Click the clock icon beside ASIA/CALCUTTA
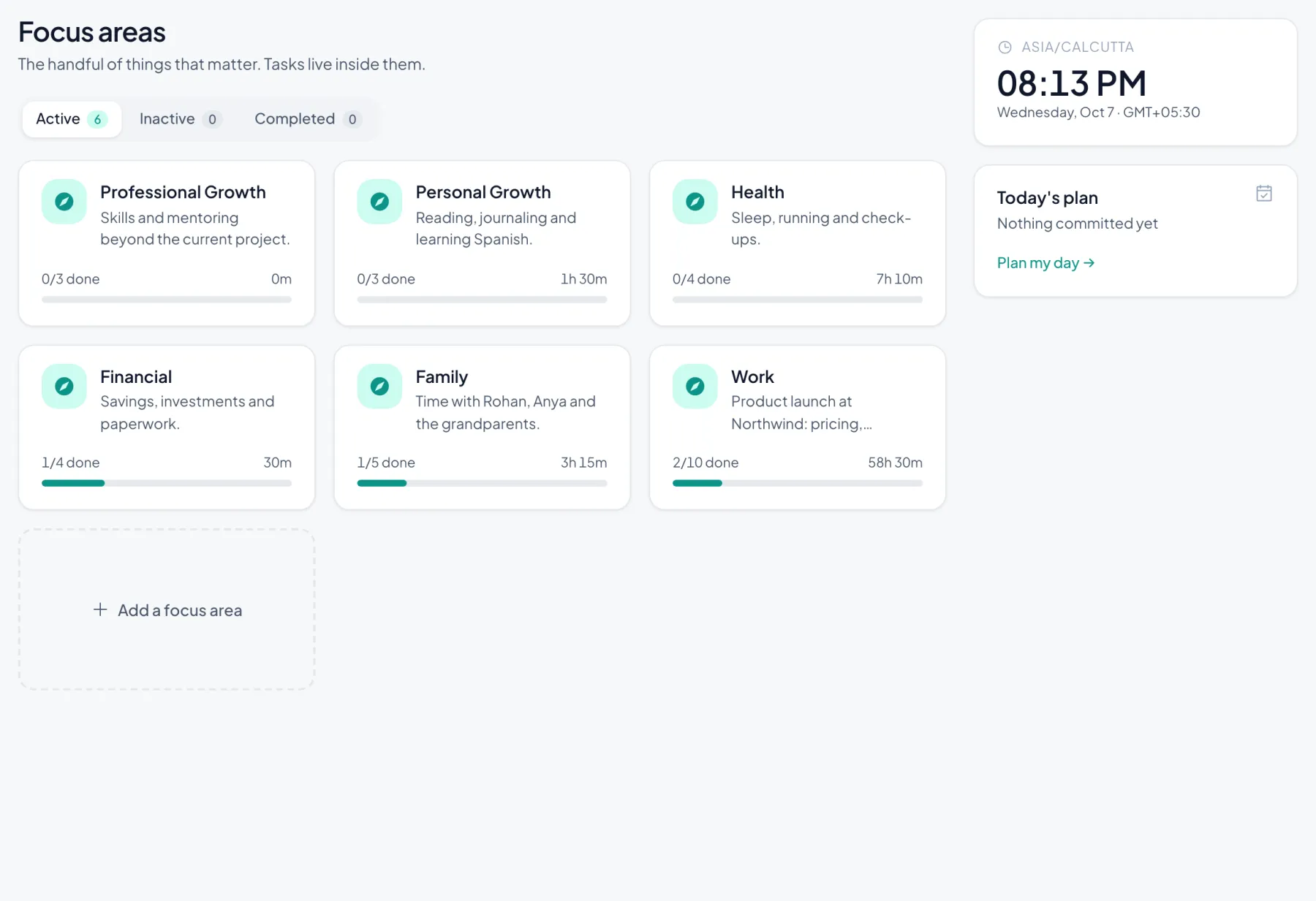Viewport: 1316px width, 901px height. pos(1005,47)
